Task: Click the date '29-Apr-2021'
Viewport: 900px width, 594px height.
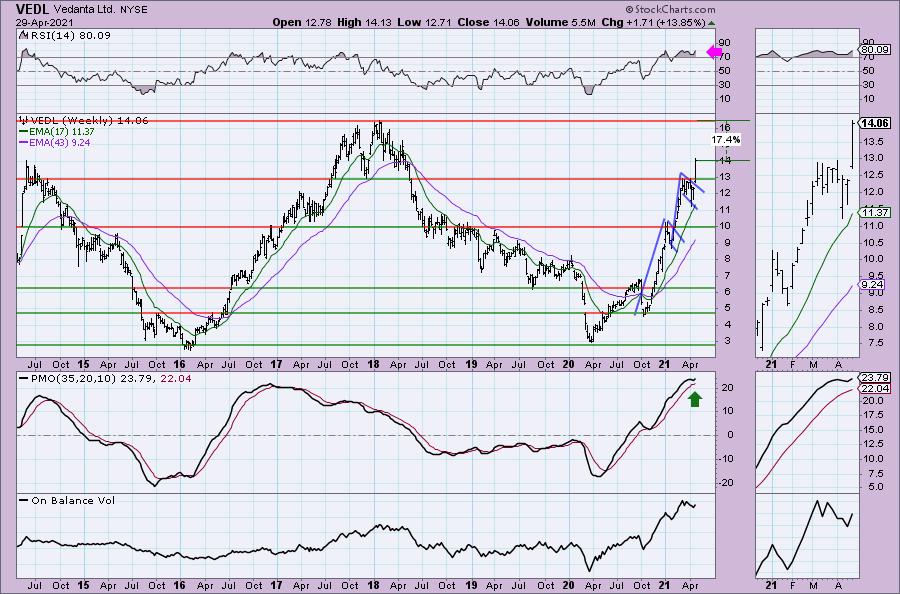Action: tap(44, 22)
